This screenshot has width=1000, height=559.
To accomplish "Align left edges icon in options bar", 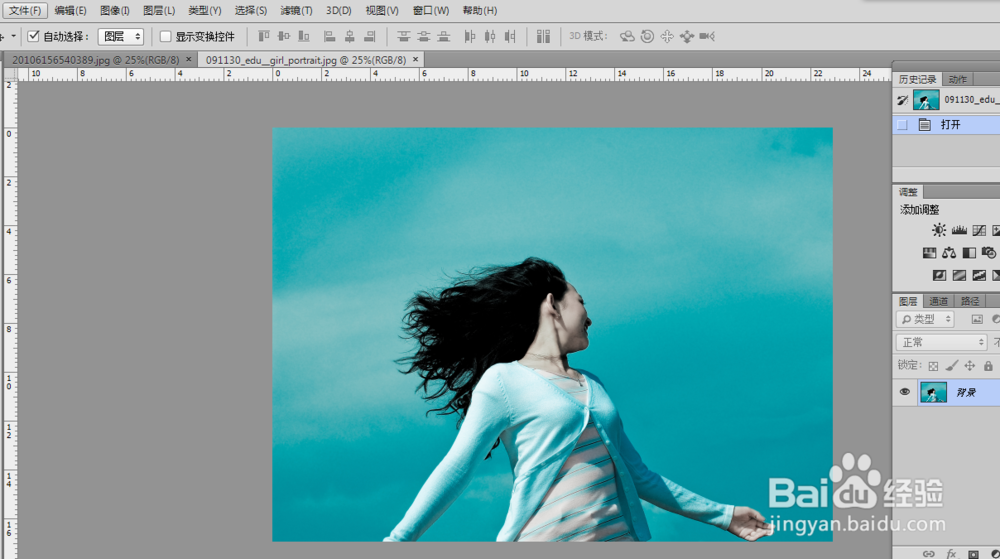I will pos(329,36).
